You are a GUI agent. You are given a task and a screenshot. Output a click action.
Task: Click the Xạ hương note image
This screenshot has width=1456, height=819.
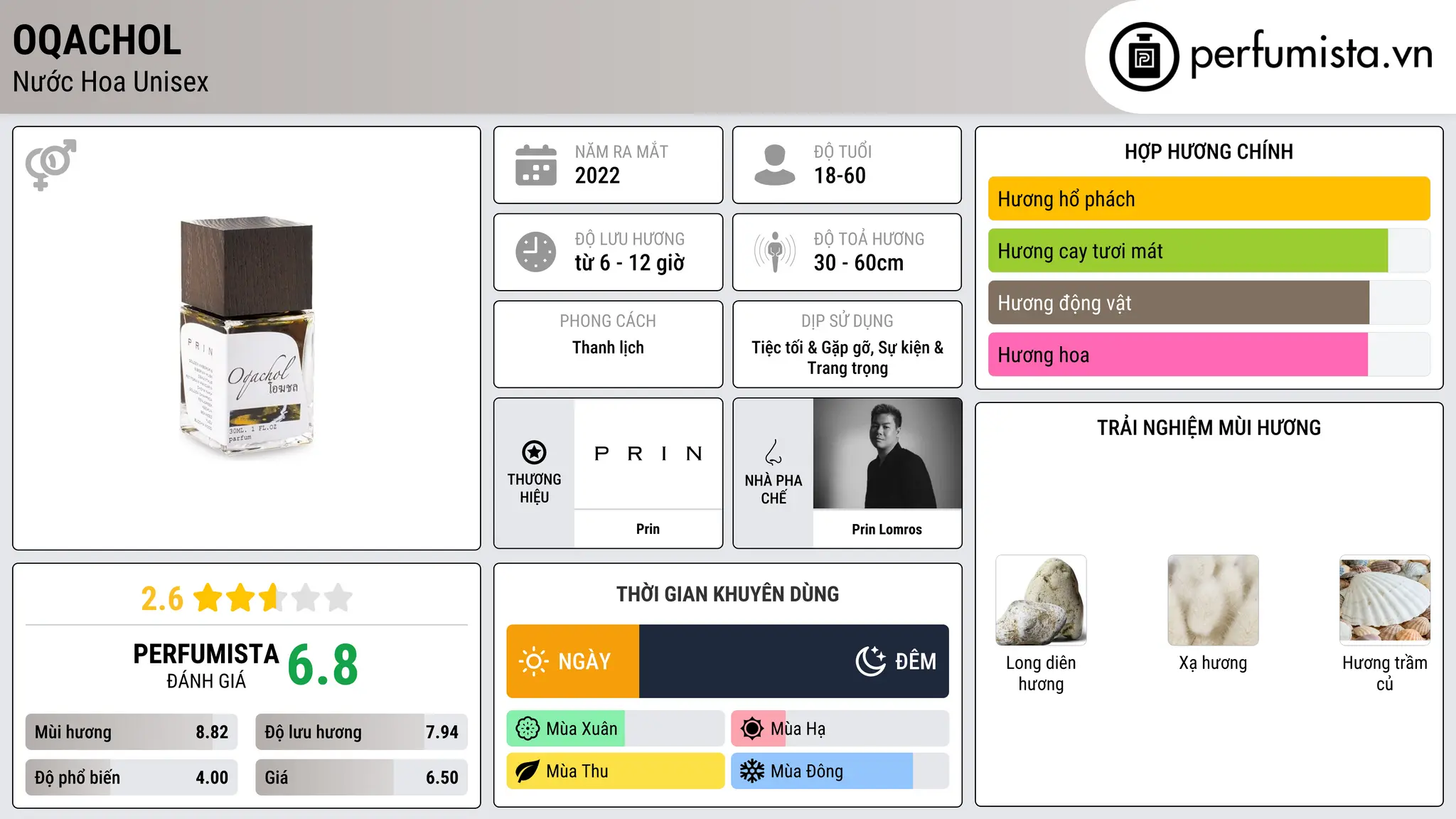[x=1213, y=600]
